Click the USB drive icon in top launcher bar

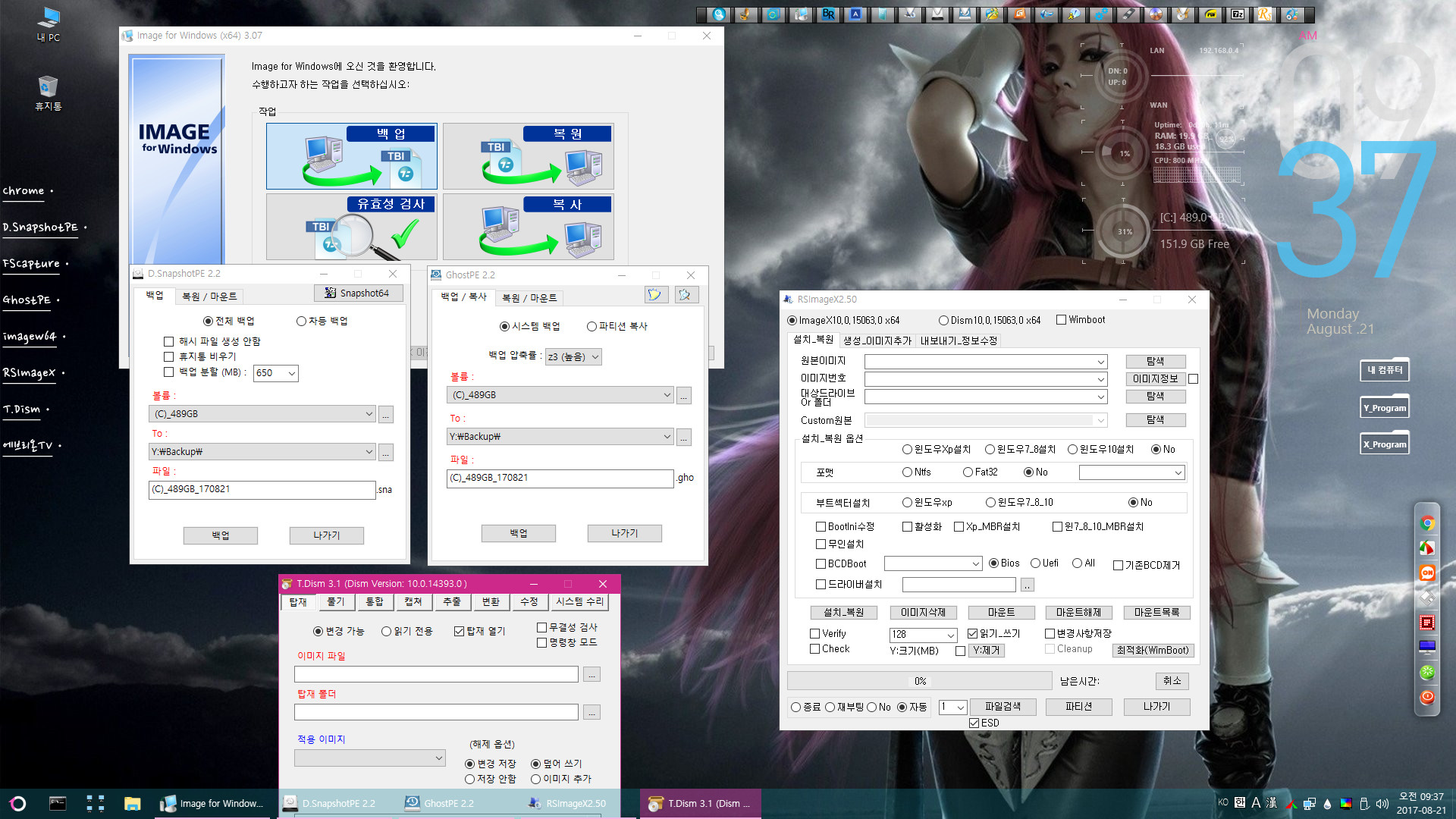[x=1128, y=14]
